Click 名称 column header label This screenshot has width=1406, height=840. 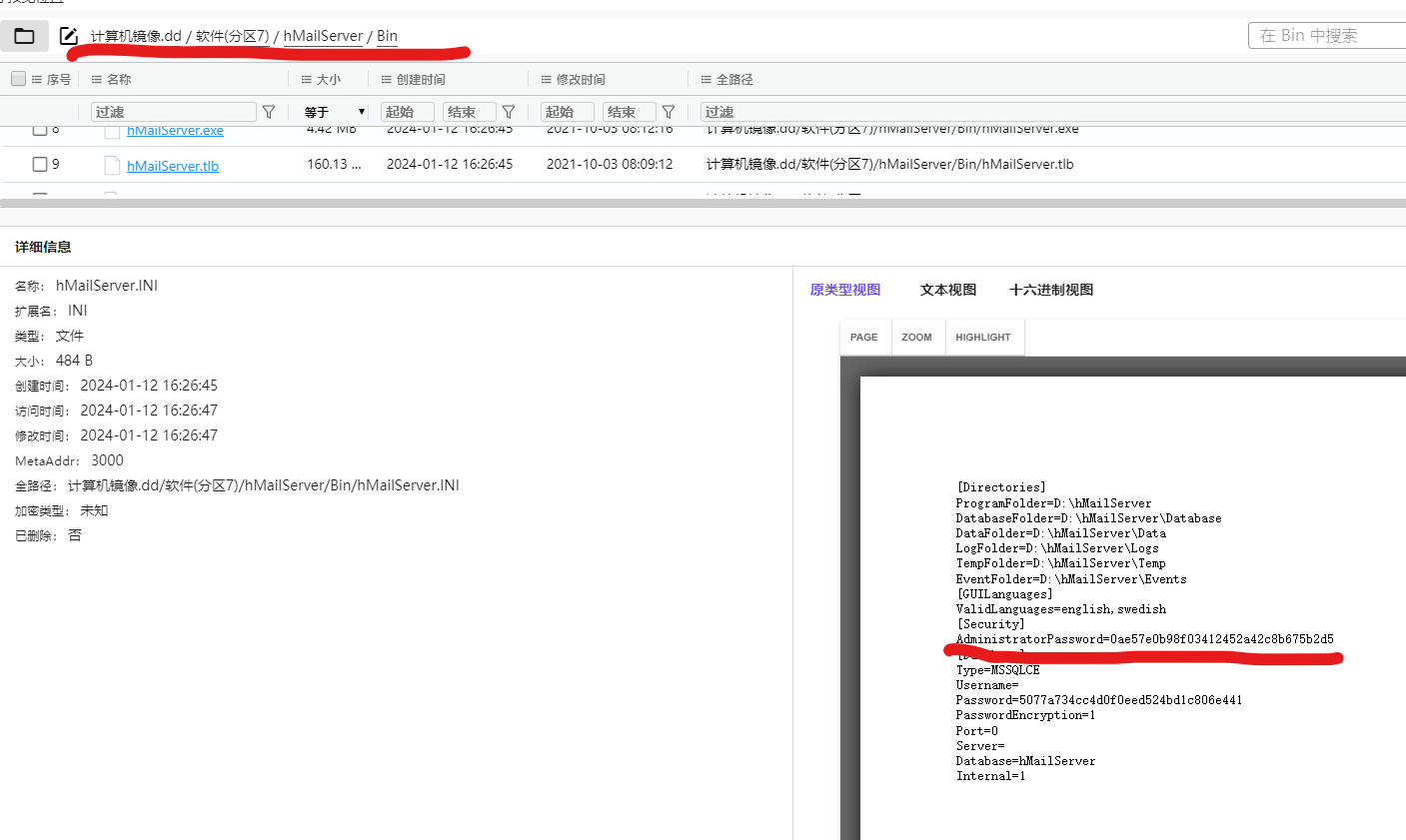119,80
